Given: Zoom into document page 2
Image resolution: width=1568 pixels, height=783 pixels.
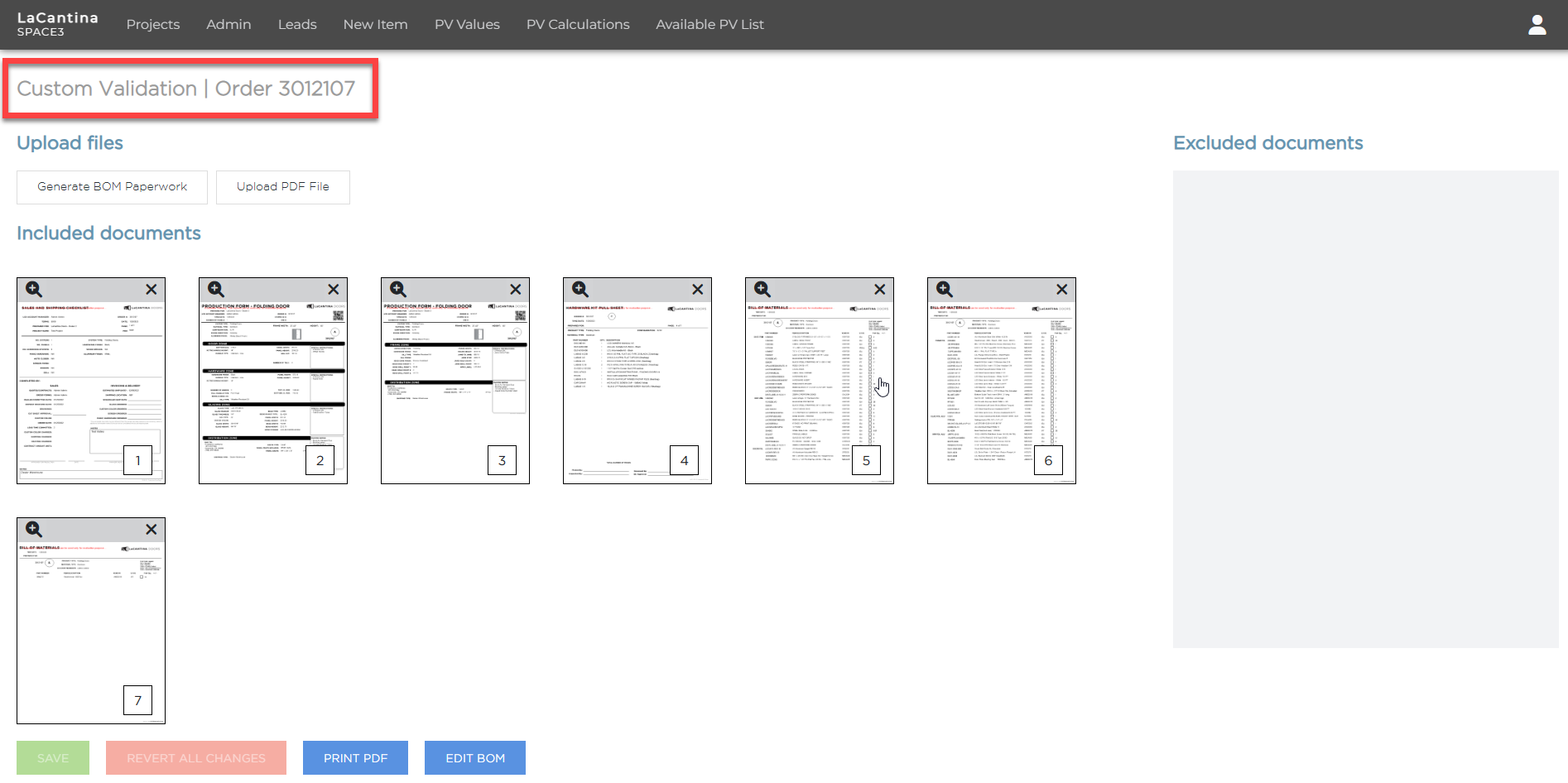Looking at the screenshot, I should tap(216, 289).
